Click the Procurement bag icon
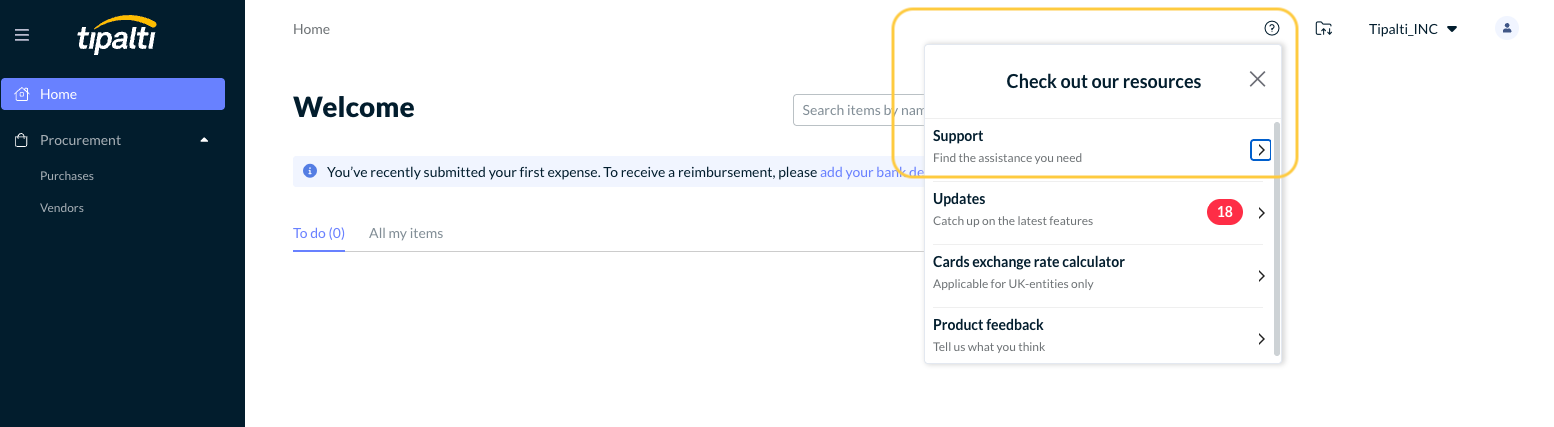This screenshot has height=427, width=1554. coord(22,140)
